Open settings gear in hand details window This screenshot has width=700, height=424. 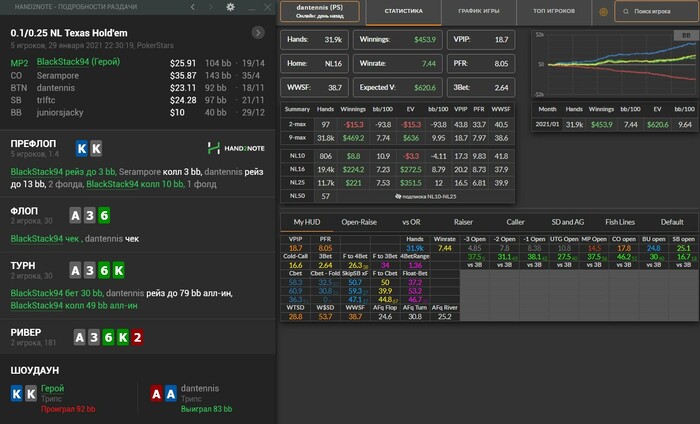coord(230,7)
